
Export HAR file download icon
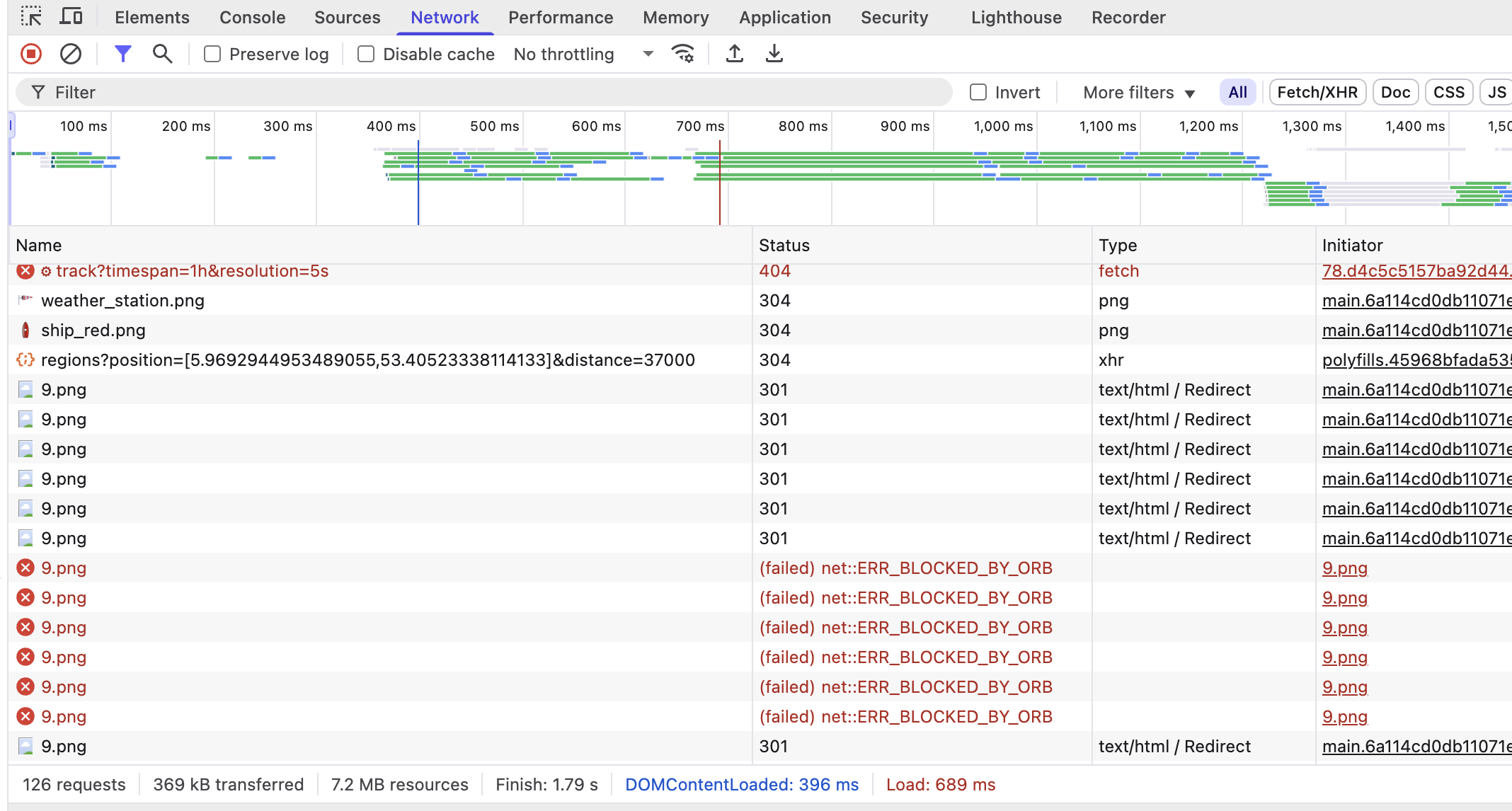click(x=774, y=54)
